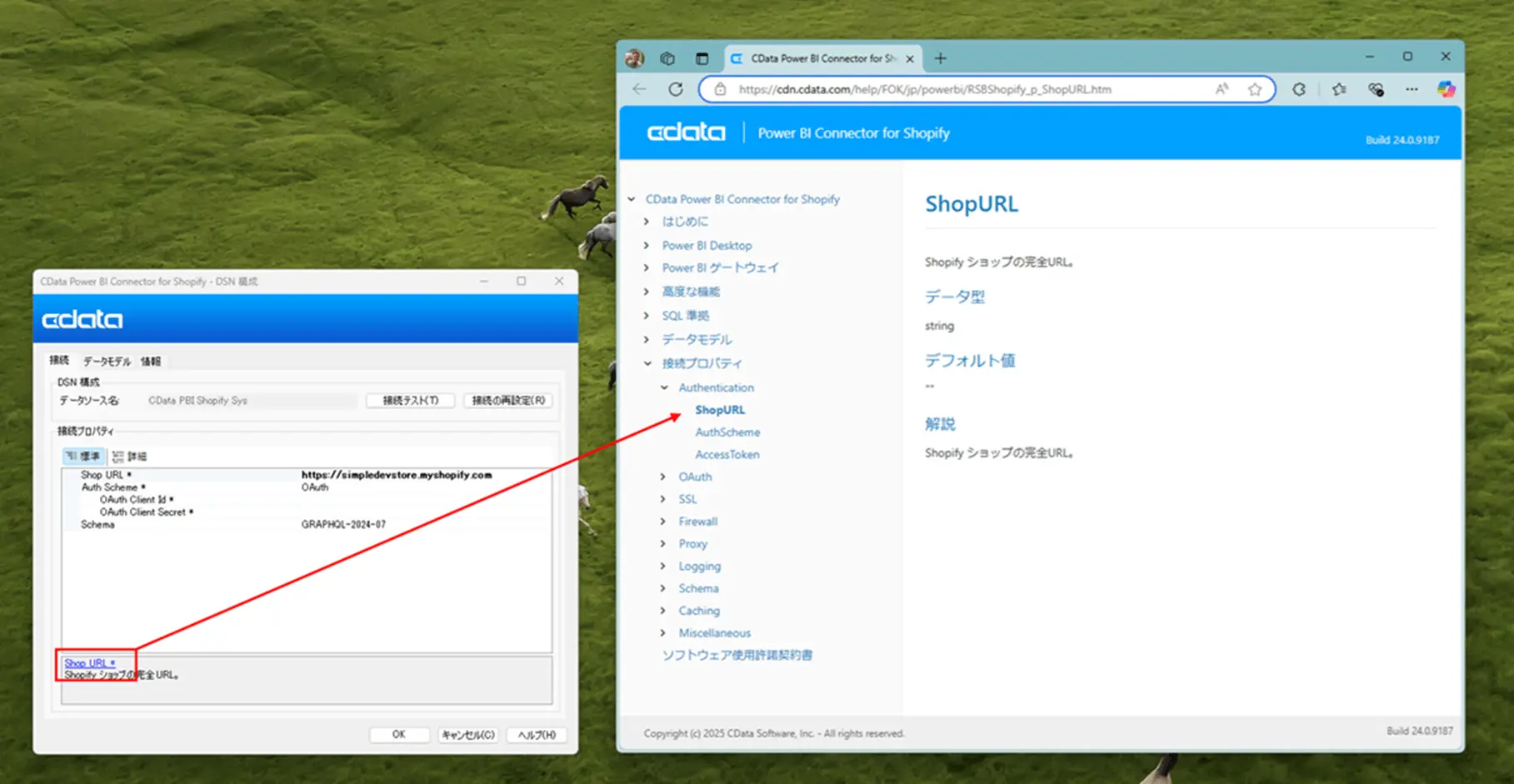Open the browser profile avatar icon
The height and width of the screenshot is (784, 1514).
click(x=636, y=58)
